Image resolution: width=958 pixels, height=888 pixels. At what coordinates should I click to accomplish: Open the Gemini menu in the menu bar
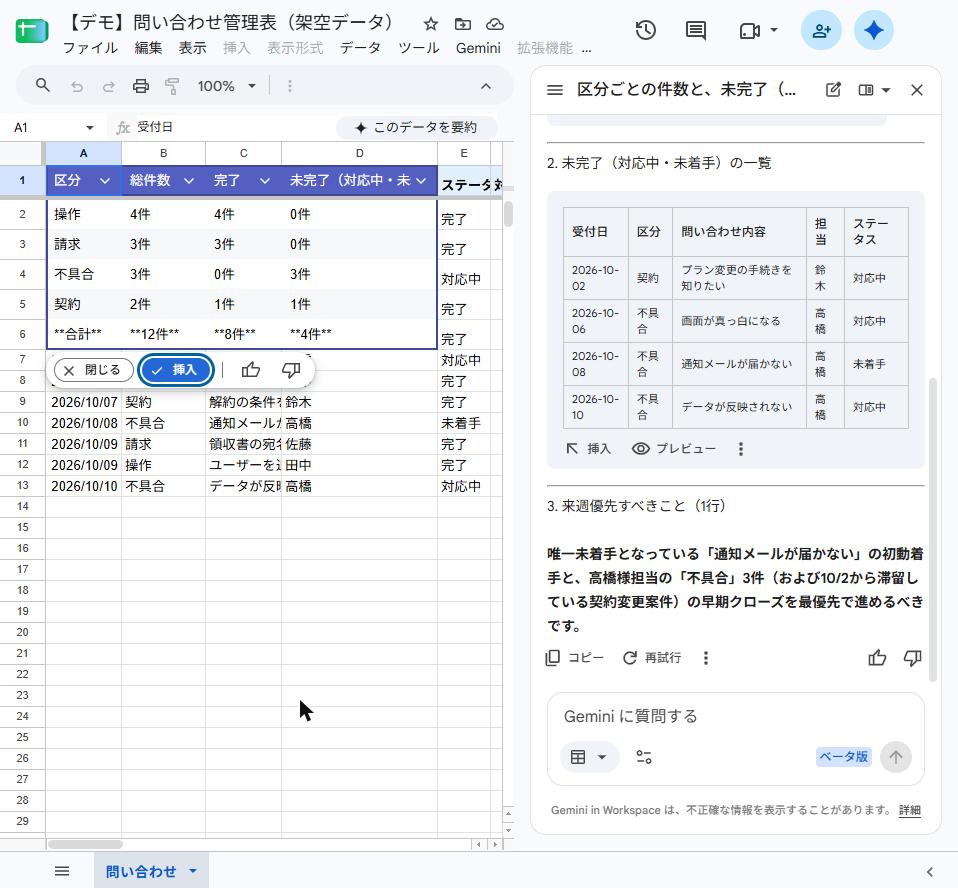pyautogui.click(x=478, y=48)
